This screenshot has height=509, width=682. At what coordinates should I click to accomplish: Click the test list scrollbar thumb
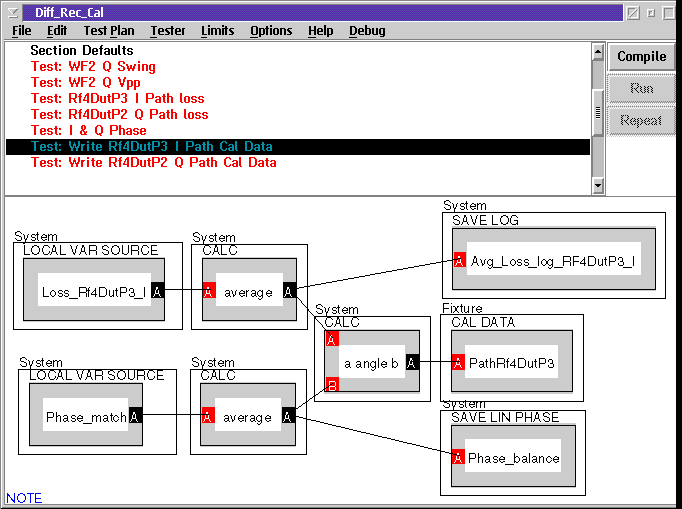[598, 112]
